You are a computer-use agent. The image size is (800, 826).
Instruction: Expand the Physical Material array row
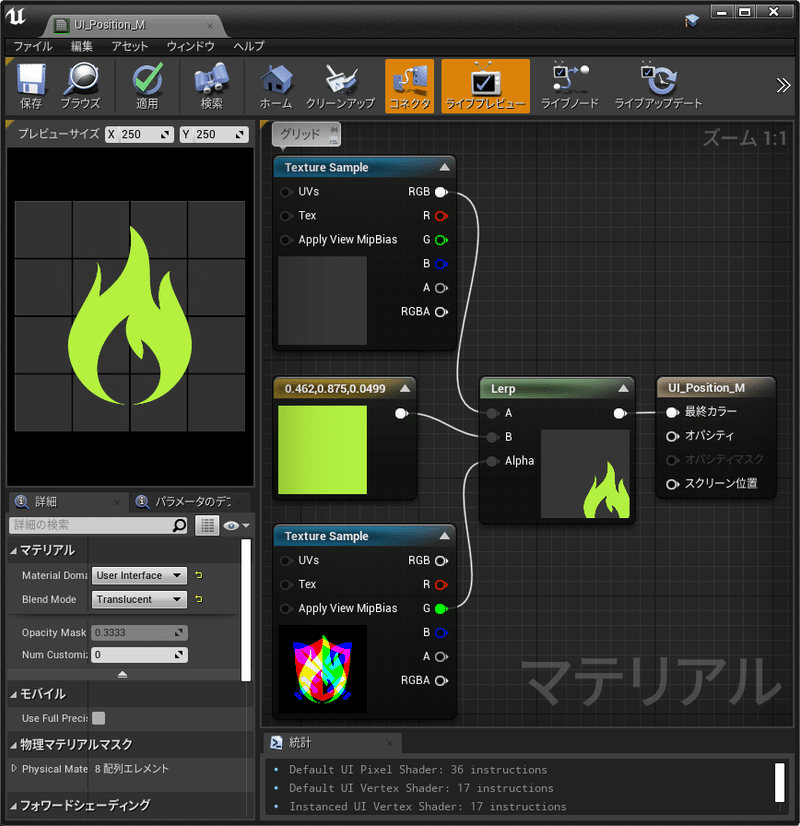[x=14, y=769]
